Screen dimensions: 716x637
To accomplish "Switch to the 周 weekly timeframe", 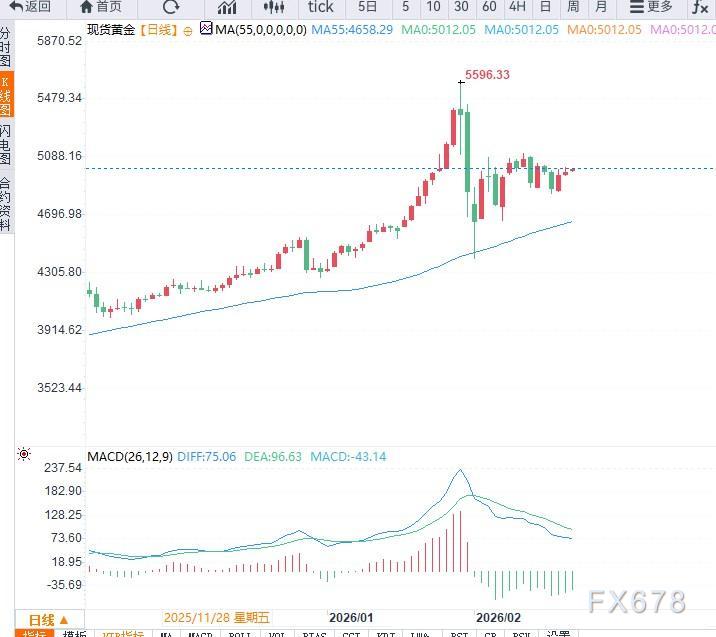I will [573, 7].
